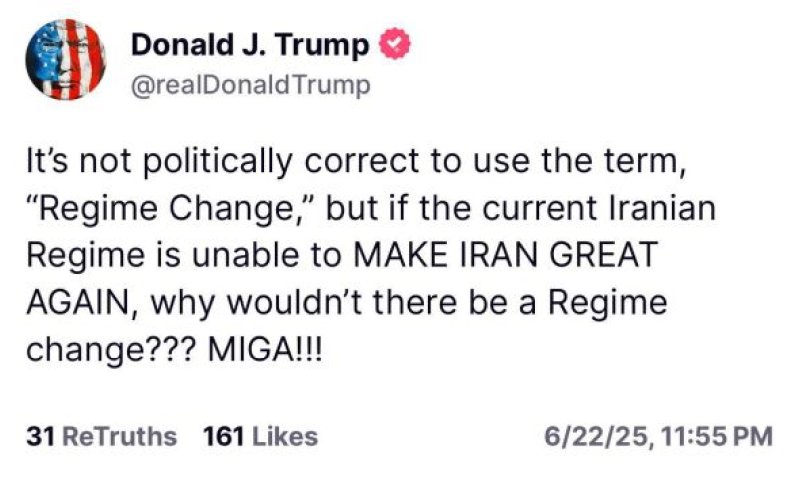Click the opening words It’s not politically
This screenshot has width=800, height=480.
(159, 162)
